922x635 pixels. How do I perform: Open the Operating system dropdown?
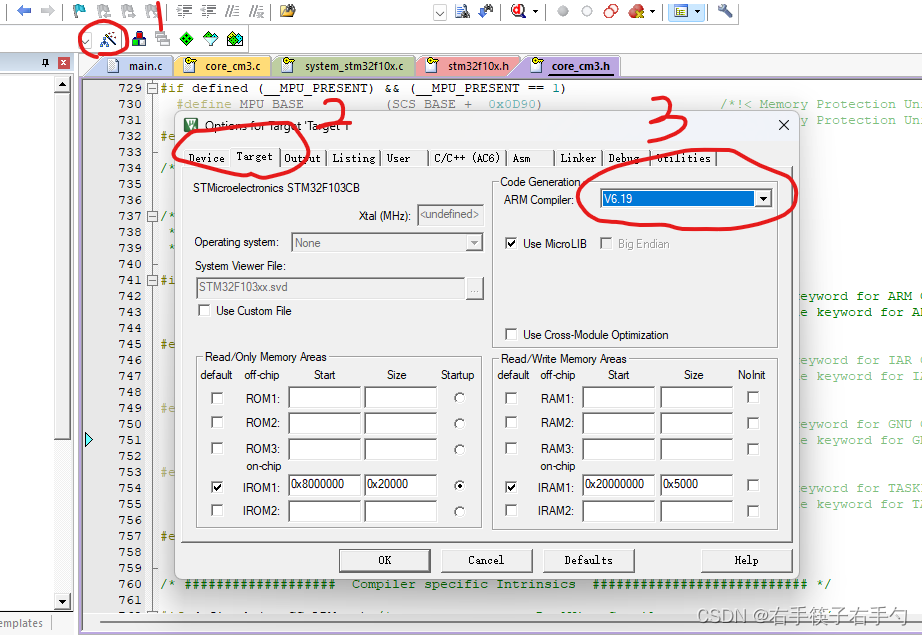474,241
